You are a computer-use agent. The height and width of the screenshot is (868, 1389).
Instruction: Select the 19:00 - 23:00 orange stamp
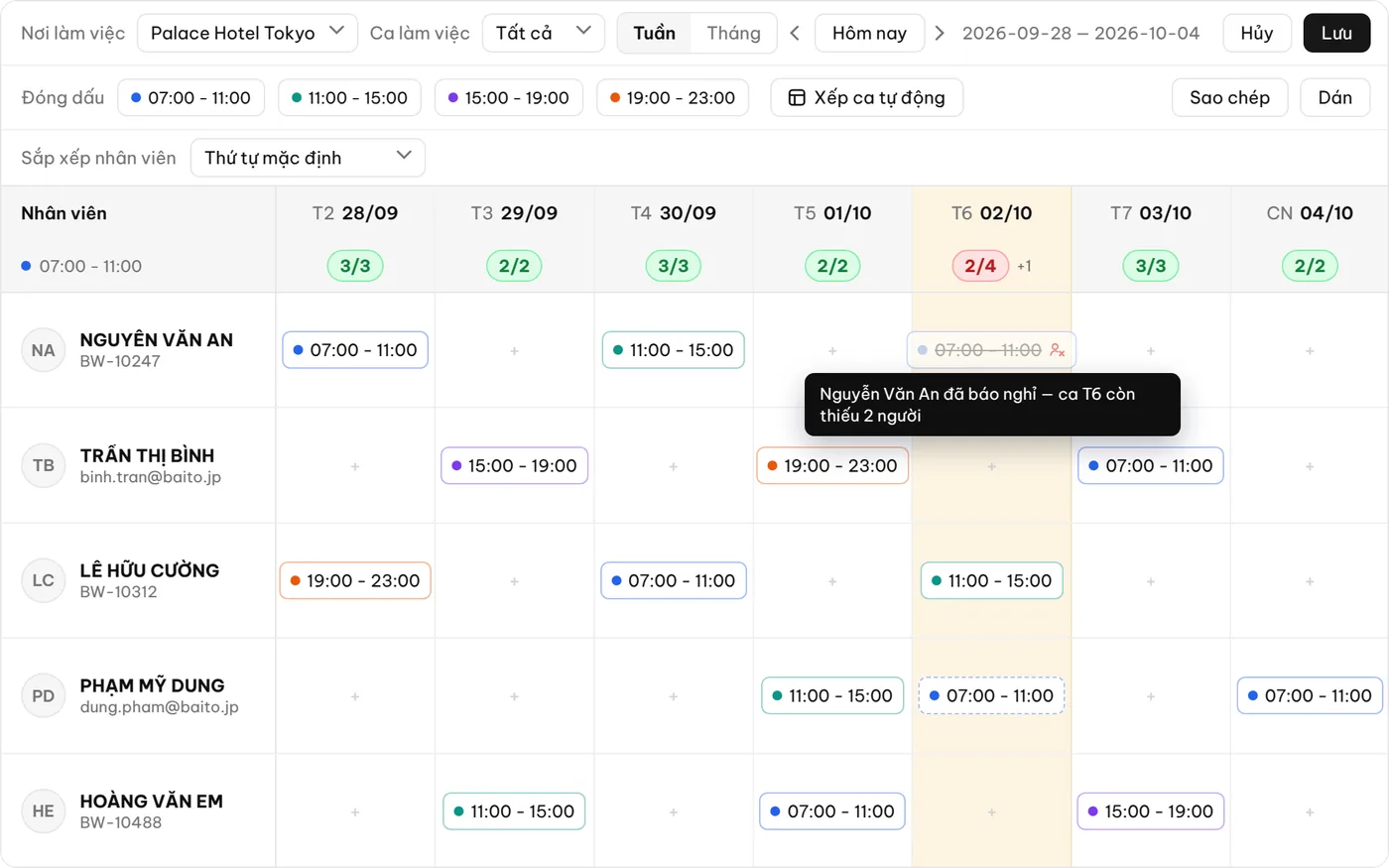click(673, 97)
